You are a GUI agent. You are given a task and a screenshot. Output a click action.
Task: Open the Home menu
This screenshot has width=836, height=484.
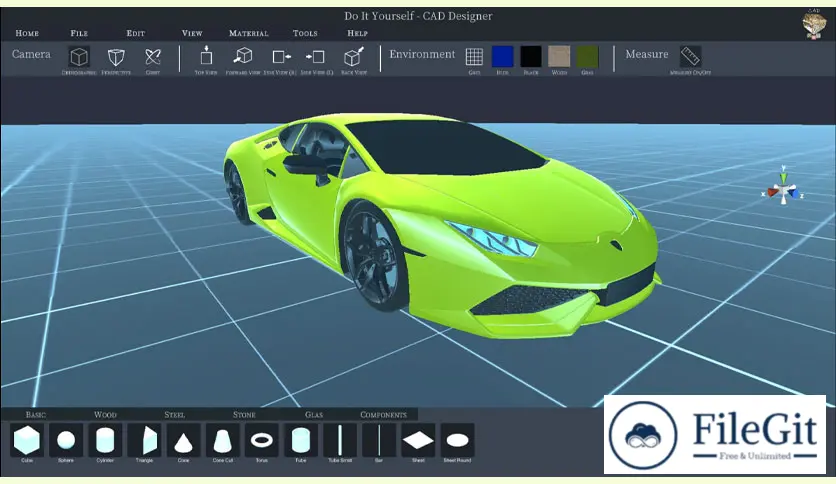pos(27,33)
